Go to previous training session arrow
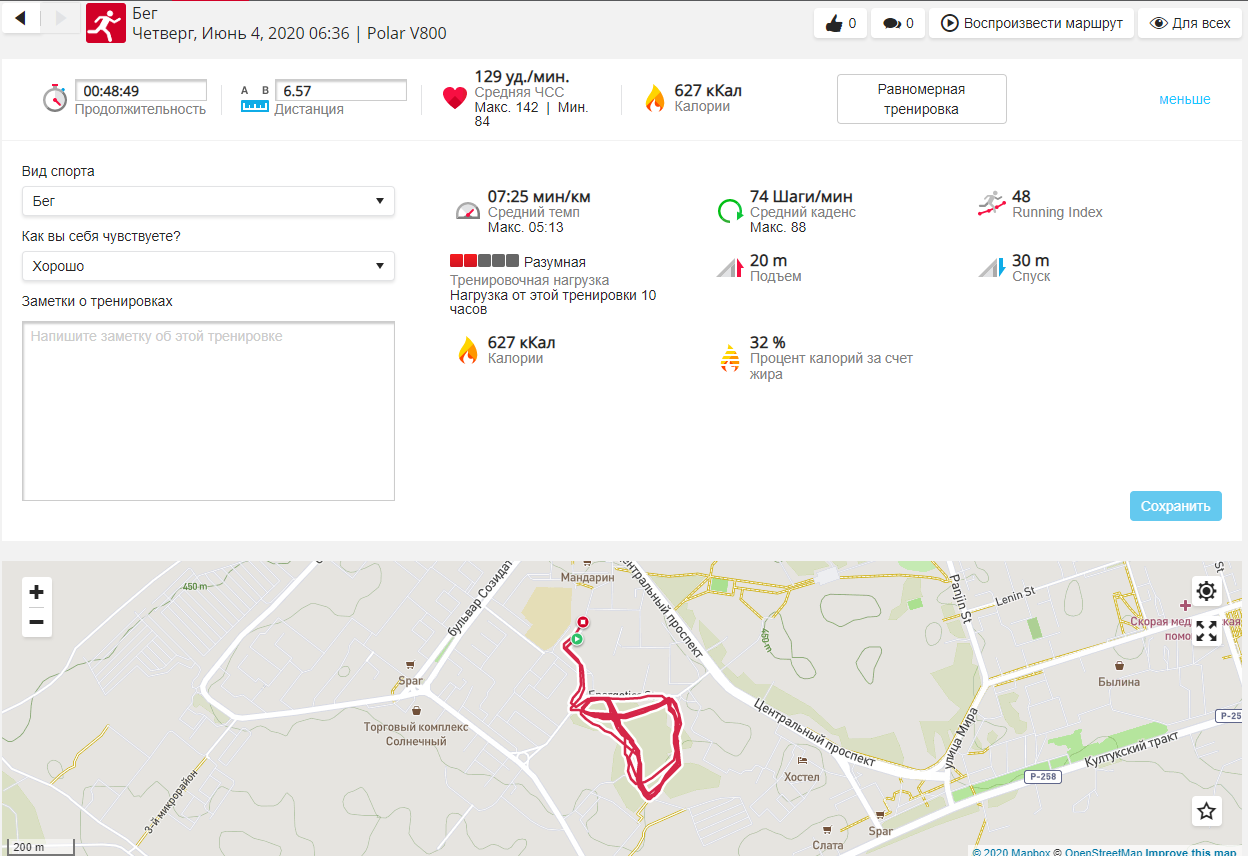Image resolution: width=1248 pixels, height=856 pixels. 21,18
